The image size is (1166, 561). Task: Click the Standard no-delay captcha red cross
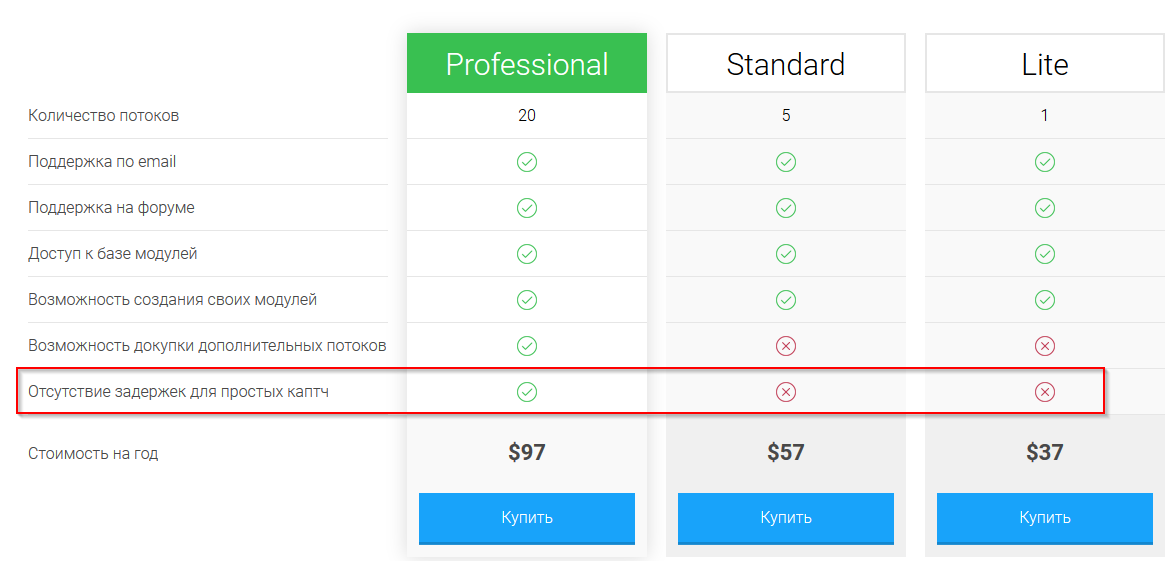pyautogui.click(x=785, y=391)
